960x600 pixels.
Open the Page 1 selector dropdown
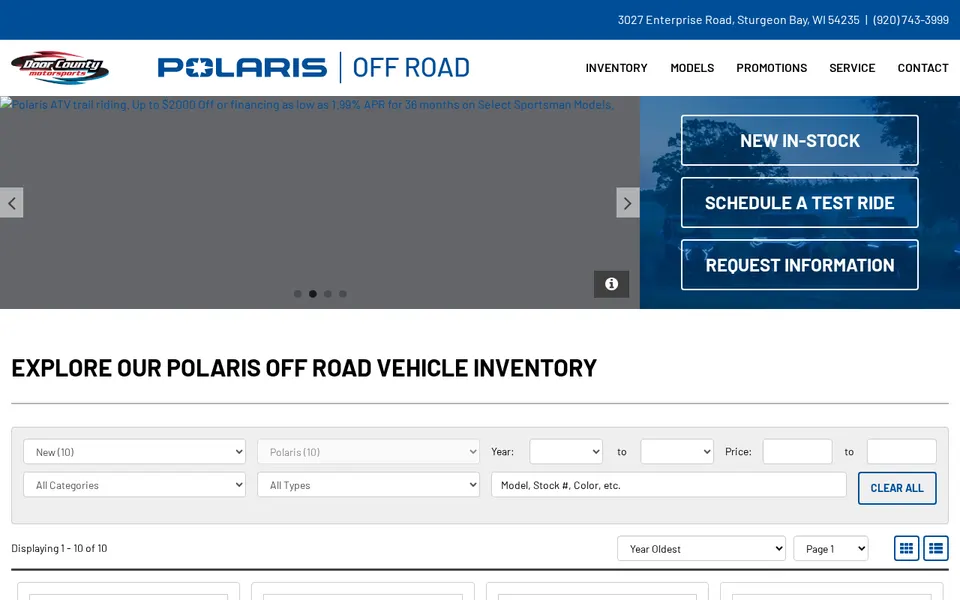point(831,549)
